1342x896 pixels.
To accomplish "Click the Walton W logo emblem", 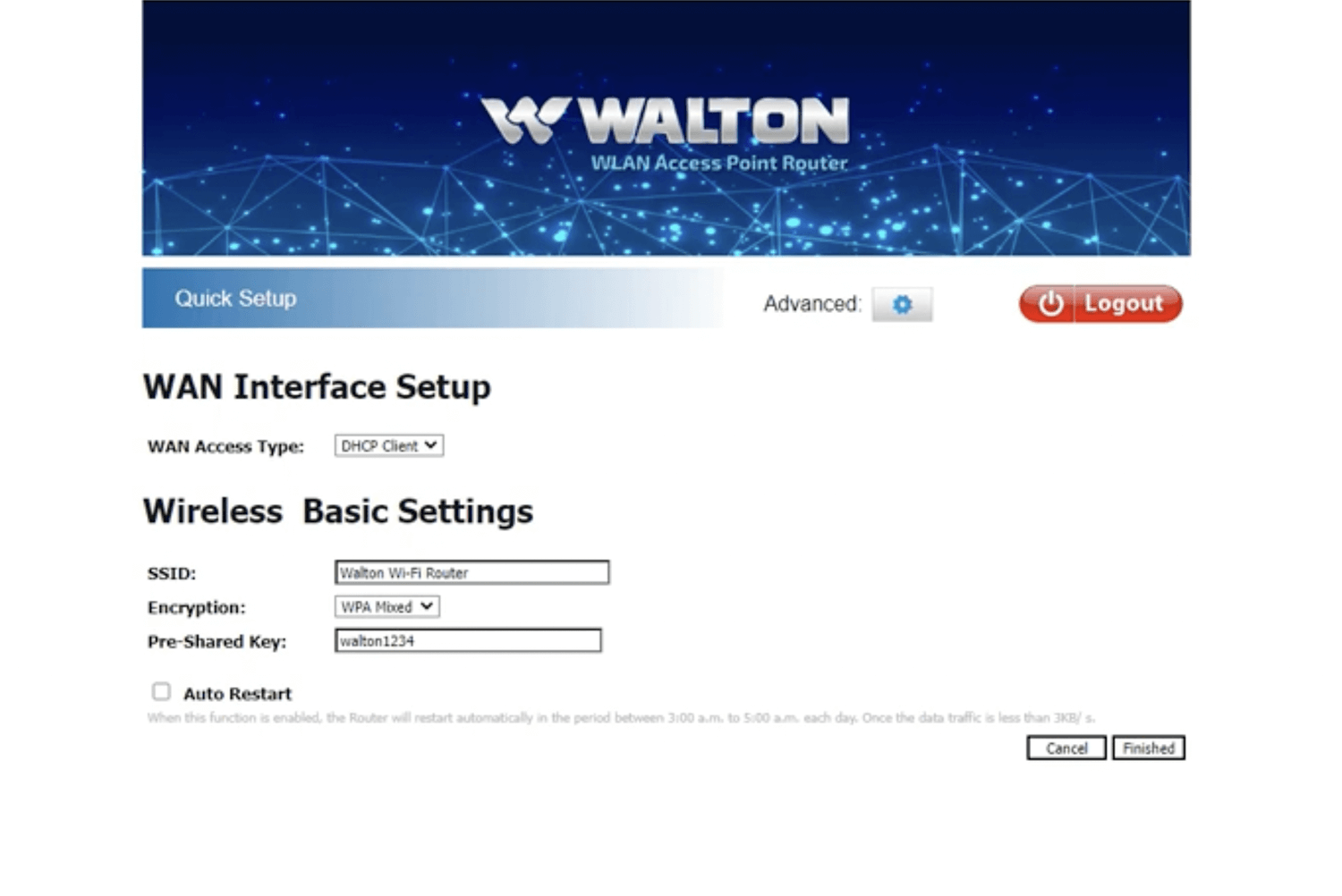I will [x=525, y=121].
